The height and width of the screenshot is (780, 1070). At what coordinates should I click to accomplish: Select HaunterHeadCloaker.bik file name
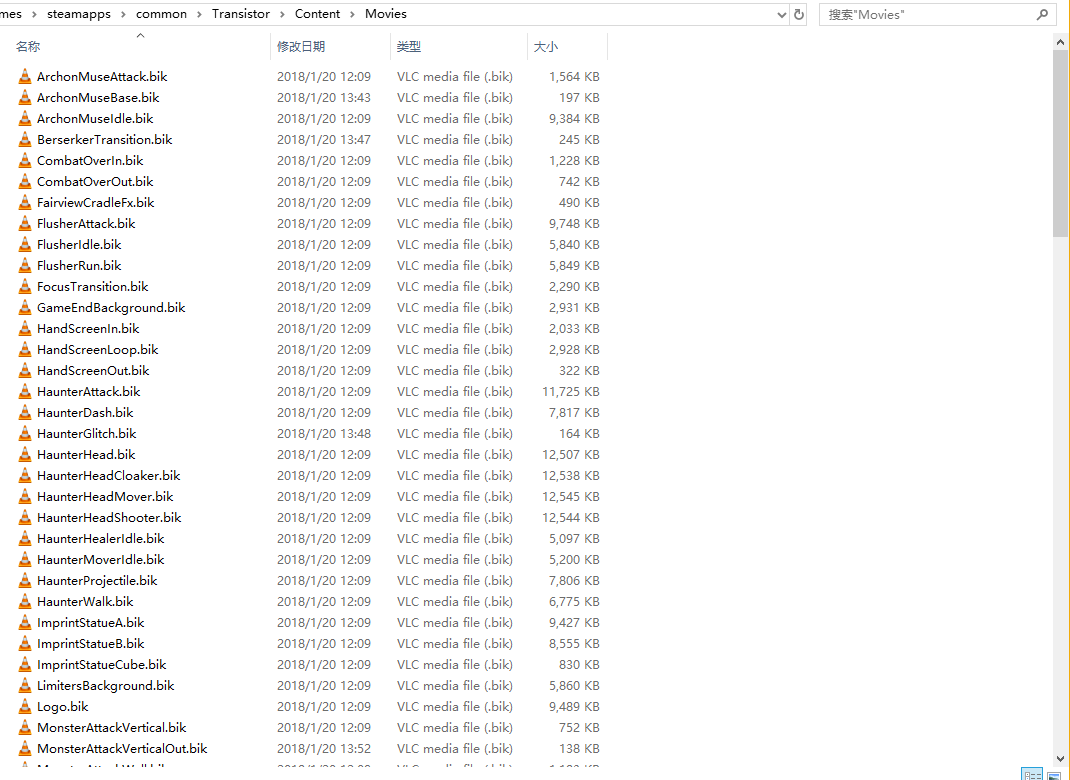pos(109,476)
